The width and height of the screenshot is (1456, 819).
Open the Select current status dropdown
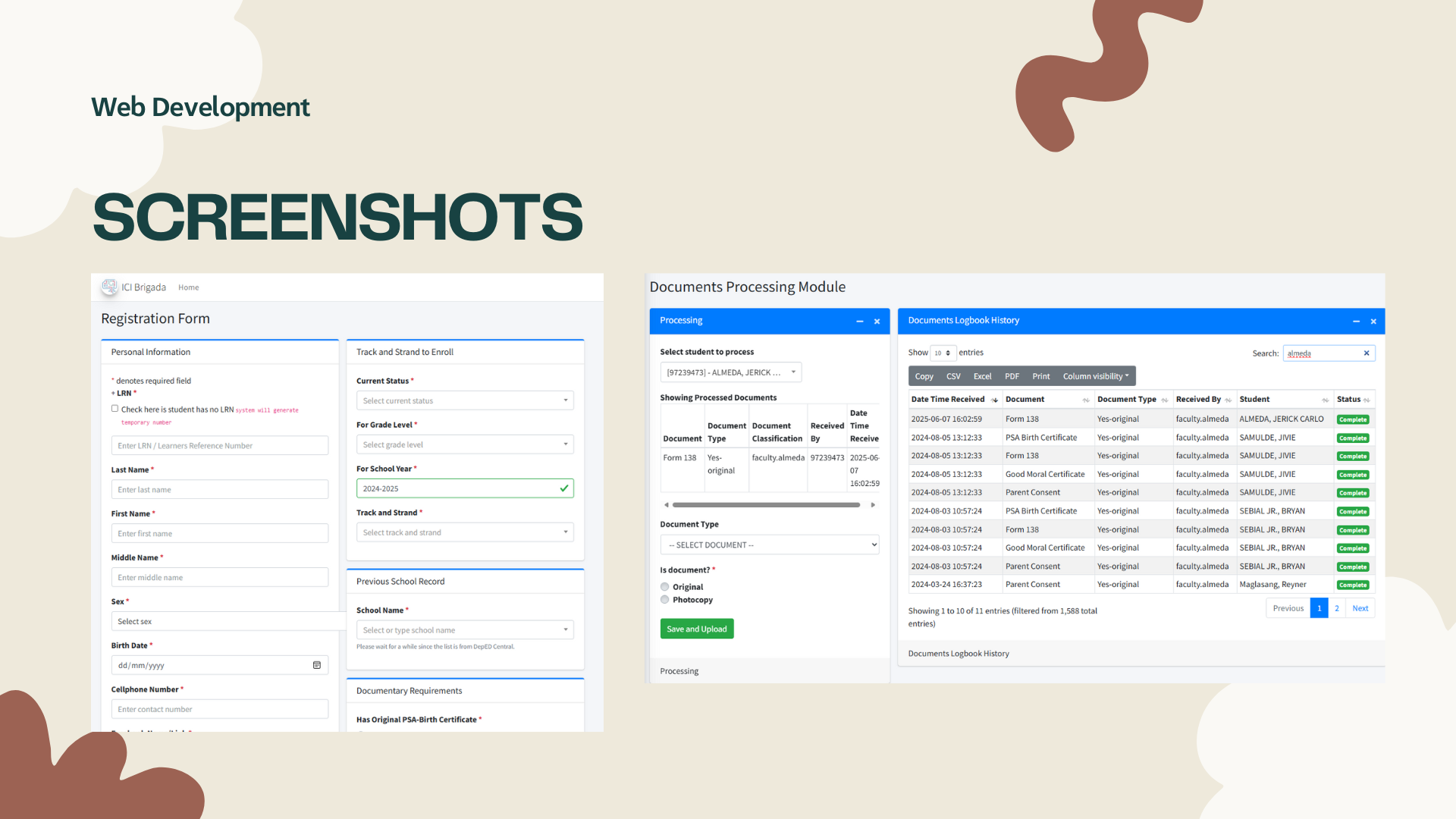pos(465,400)
